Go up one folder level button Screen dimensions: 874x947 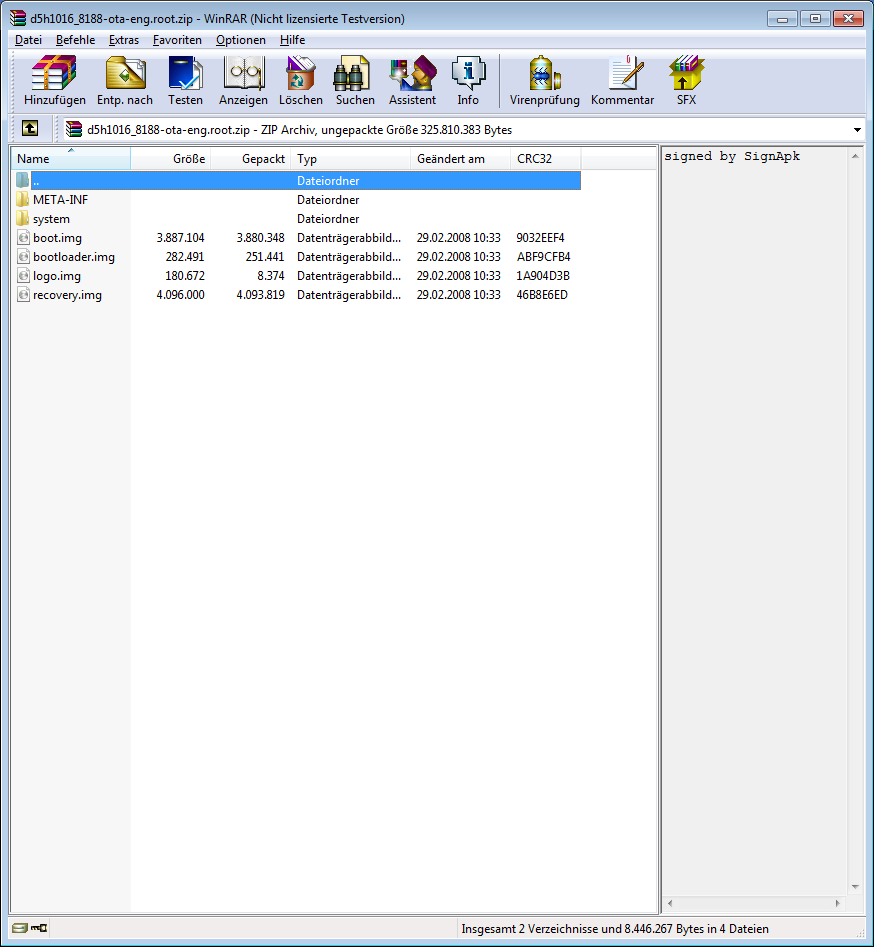coord(30,129)
